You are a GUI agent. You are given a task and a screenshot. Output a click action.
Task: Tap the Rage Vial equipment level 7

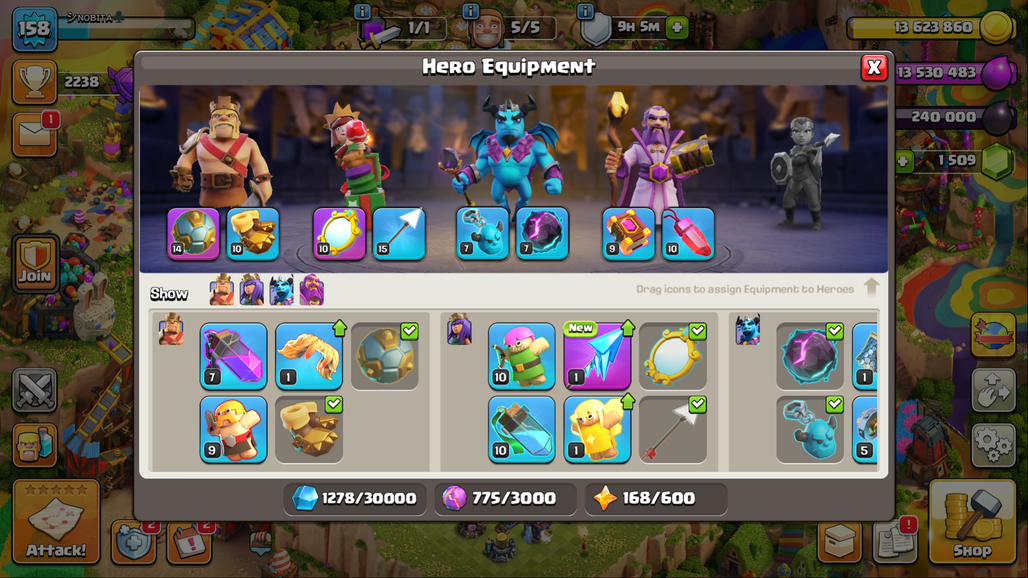[233, 356]
